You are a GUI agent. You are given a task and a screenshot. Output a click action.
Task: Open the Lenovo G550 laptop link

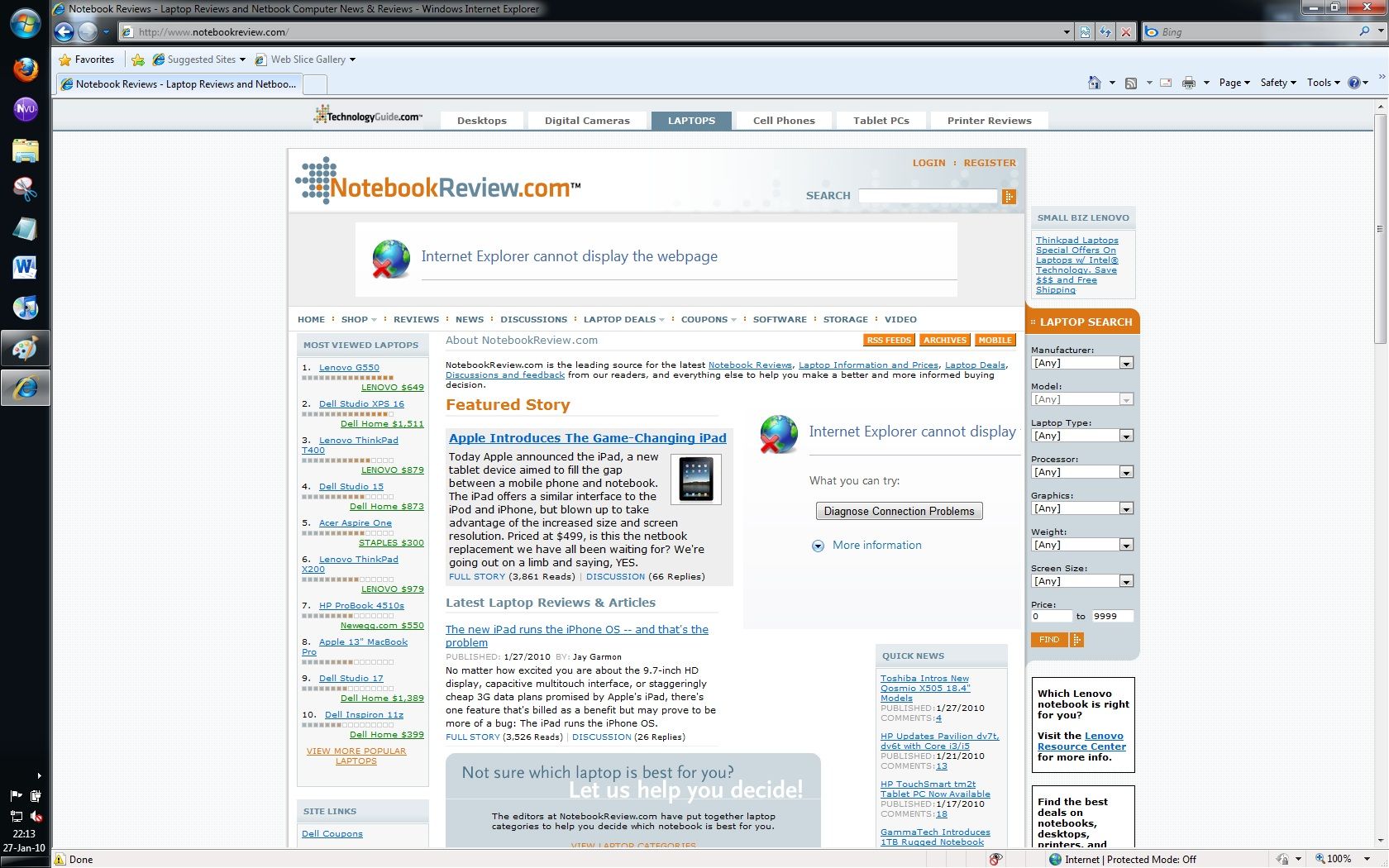coord(349,368)
